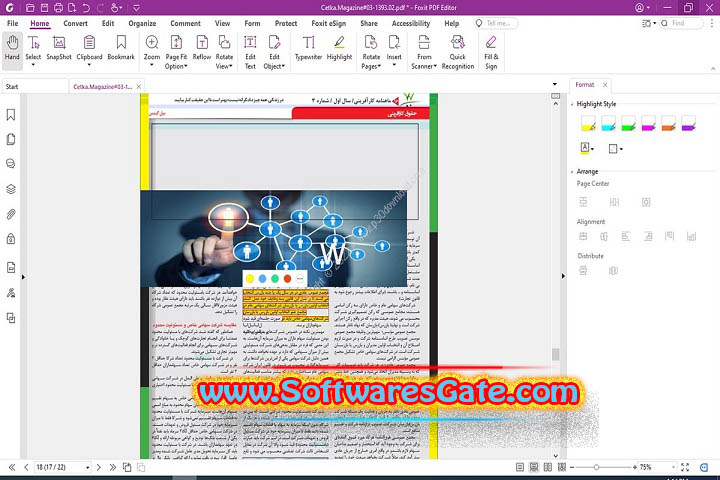The image size is (720, 480).
Task: Jump to the first page
Action: click(12, 467)
